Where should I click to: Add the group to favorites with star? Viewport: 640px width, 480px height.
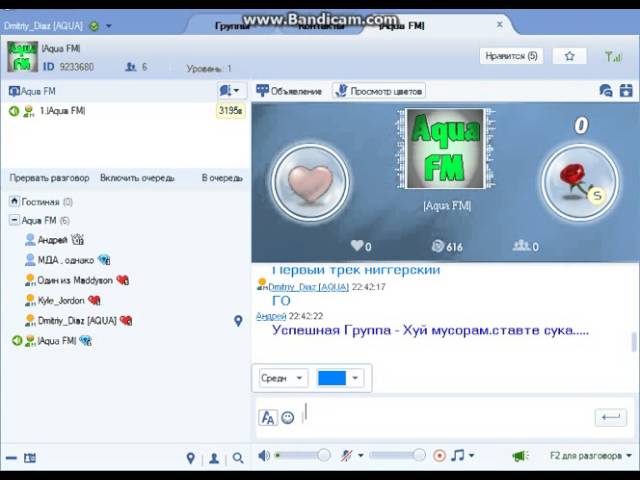click(x=569, y=56)
